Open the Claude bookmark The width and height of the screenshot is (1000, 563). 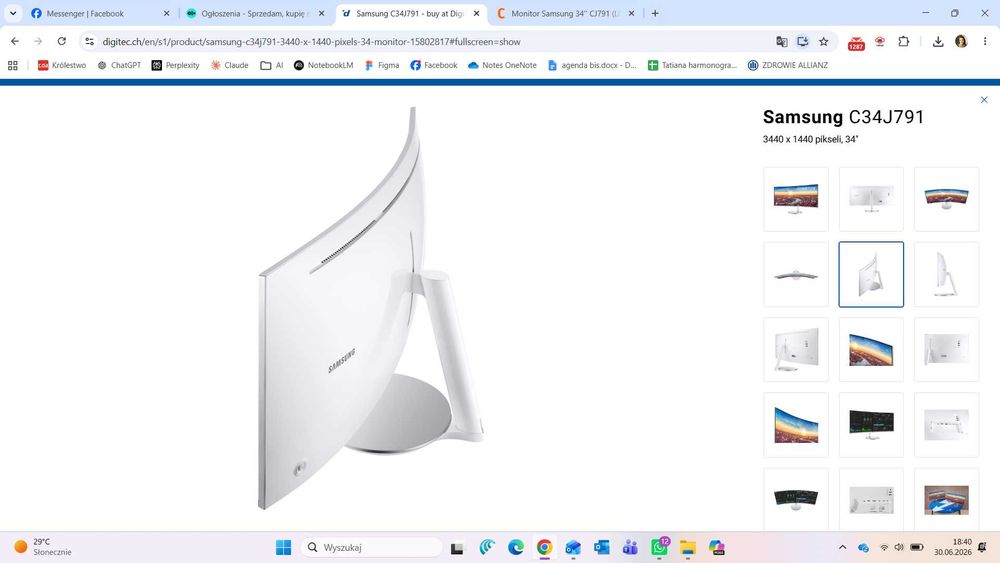pyautogui.click(x=230, y=65)
